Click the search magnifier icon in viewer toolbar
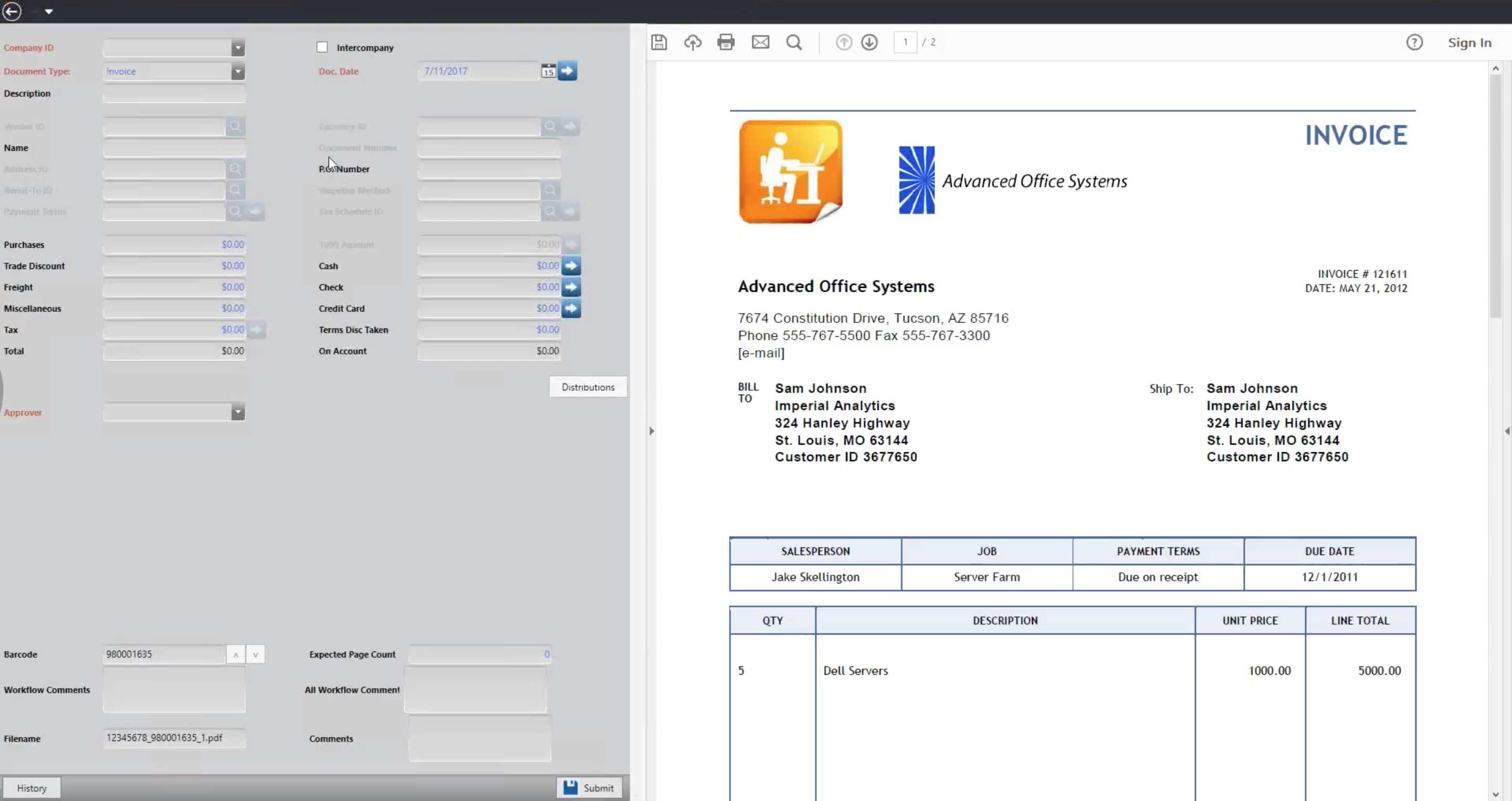This screenshot has width=1512, height=801. point(794,42)
